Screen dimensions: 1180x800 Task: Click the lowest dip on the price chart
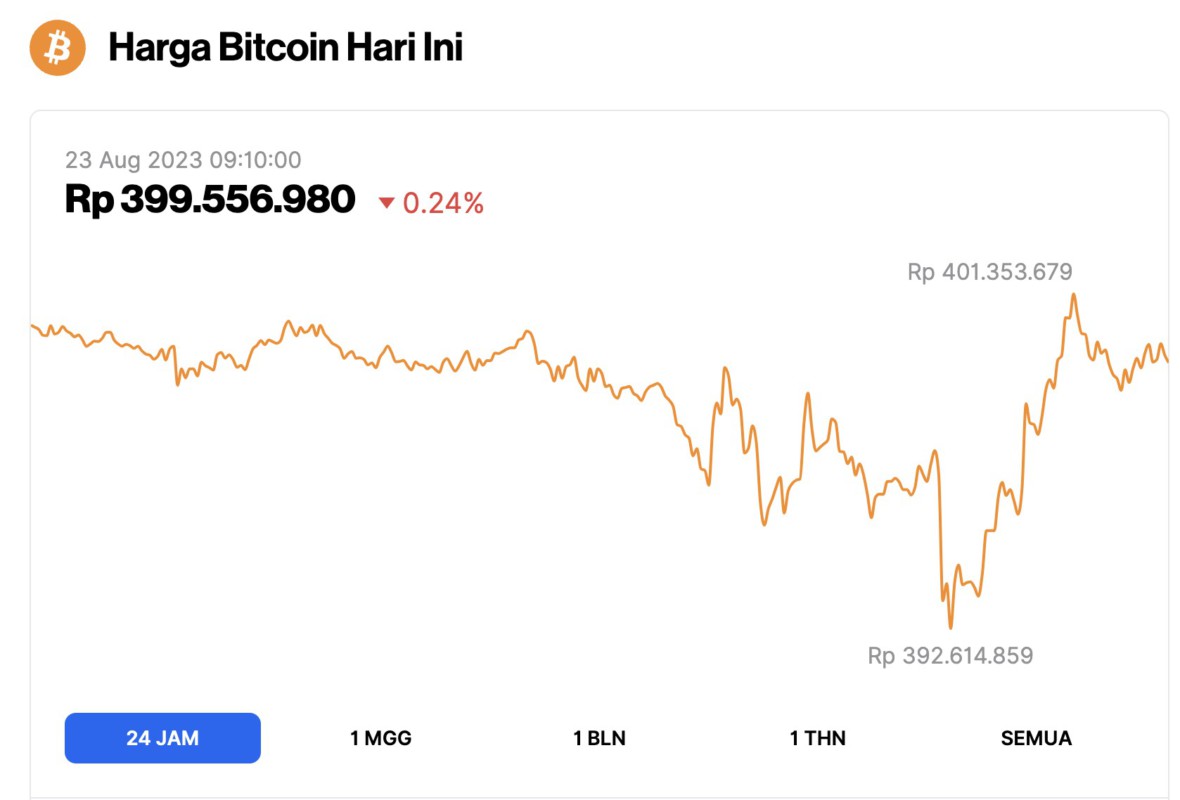coord(948,627)
